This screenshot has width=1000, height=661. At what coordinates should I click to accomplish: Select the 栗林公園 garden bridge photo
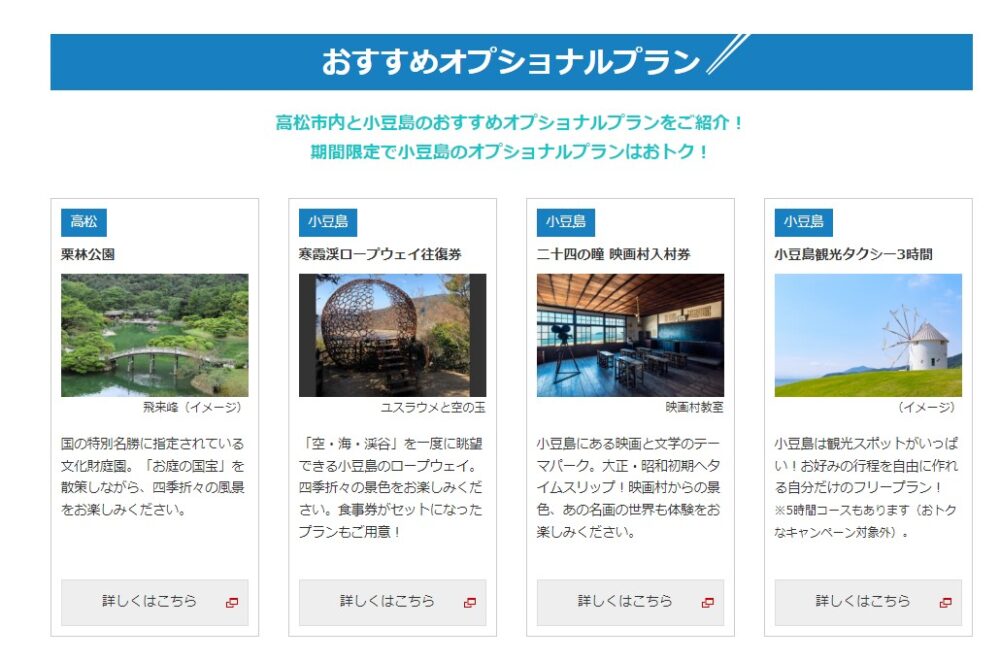(x=154, y=335)
